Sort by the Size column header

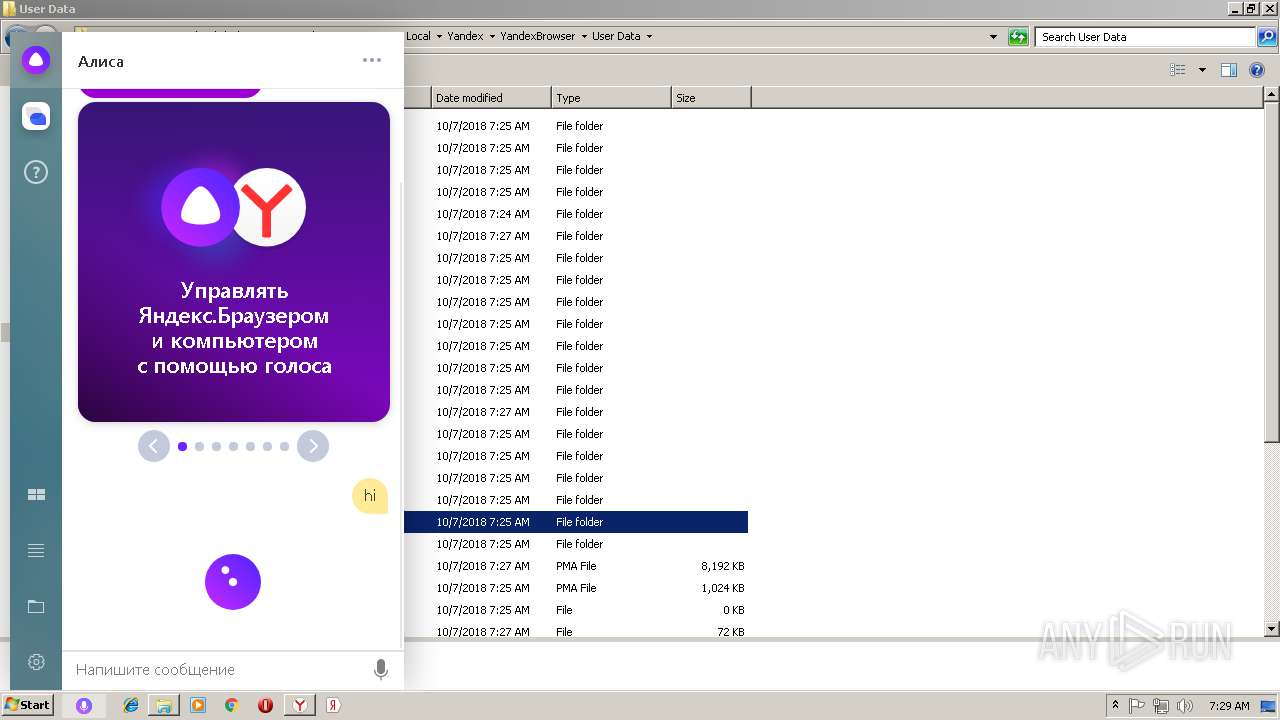[x=711, y=98]
